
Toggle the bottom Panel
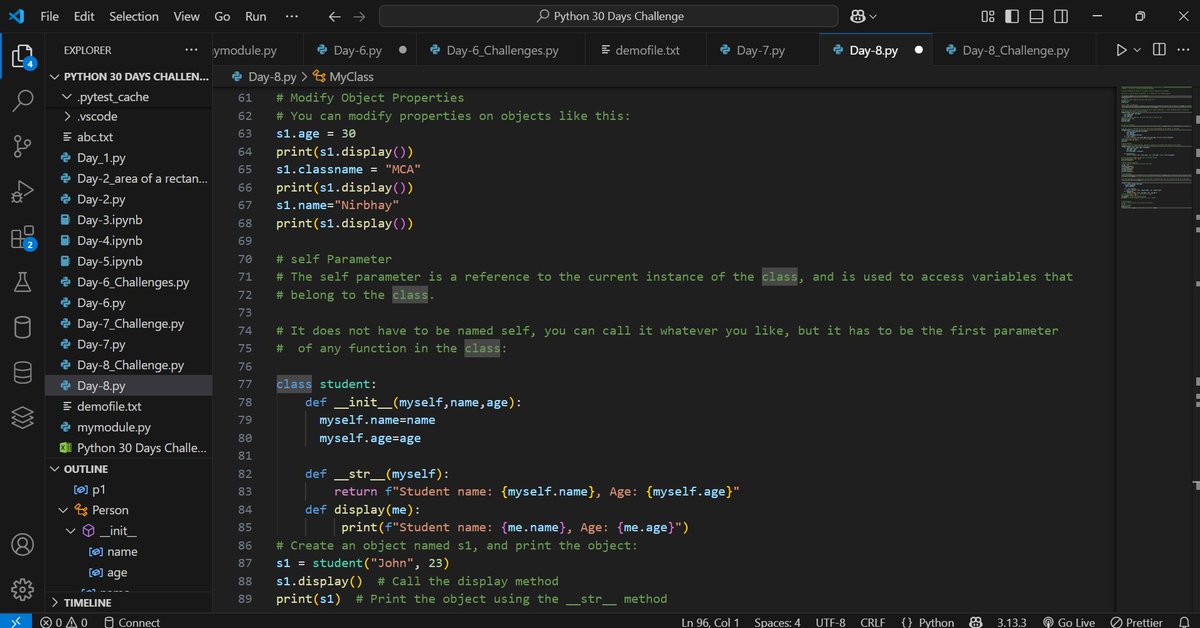pos(1036,16)
